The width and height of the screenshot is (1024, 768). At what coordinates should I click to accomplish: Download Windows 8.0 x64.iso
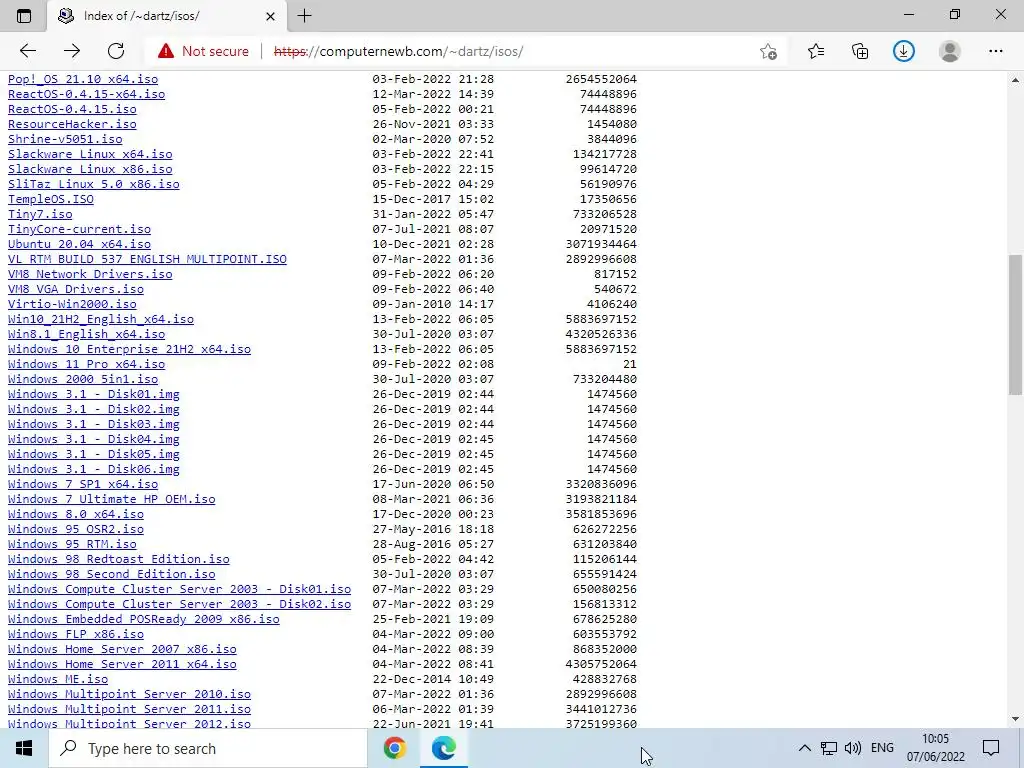(76, 515)
